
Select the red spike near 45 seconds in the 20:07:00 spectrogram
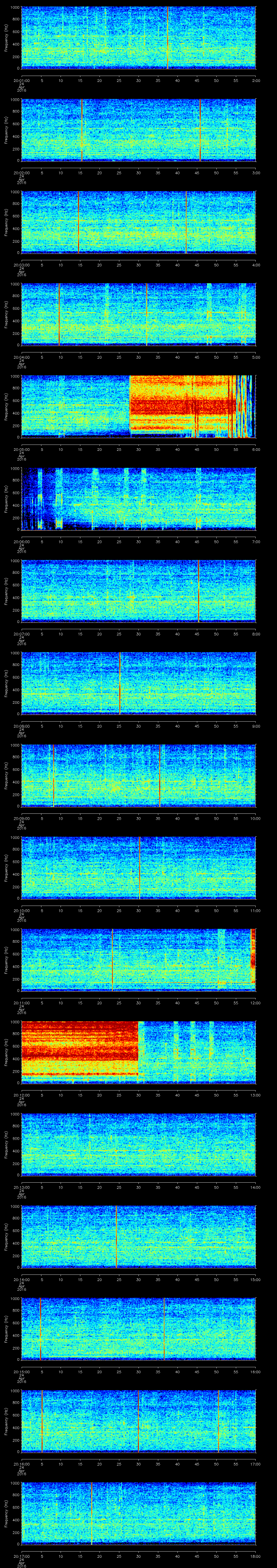coord(199,591)
